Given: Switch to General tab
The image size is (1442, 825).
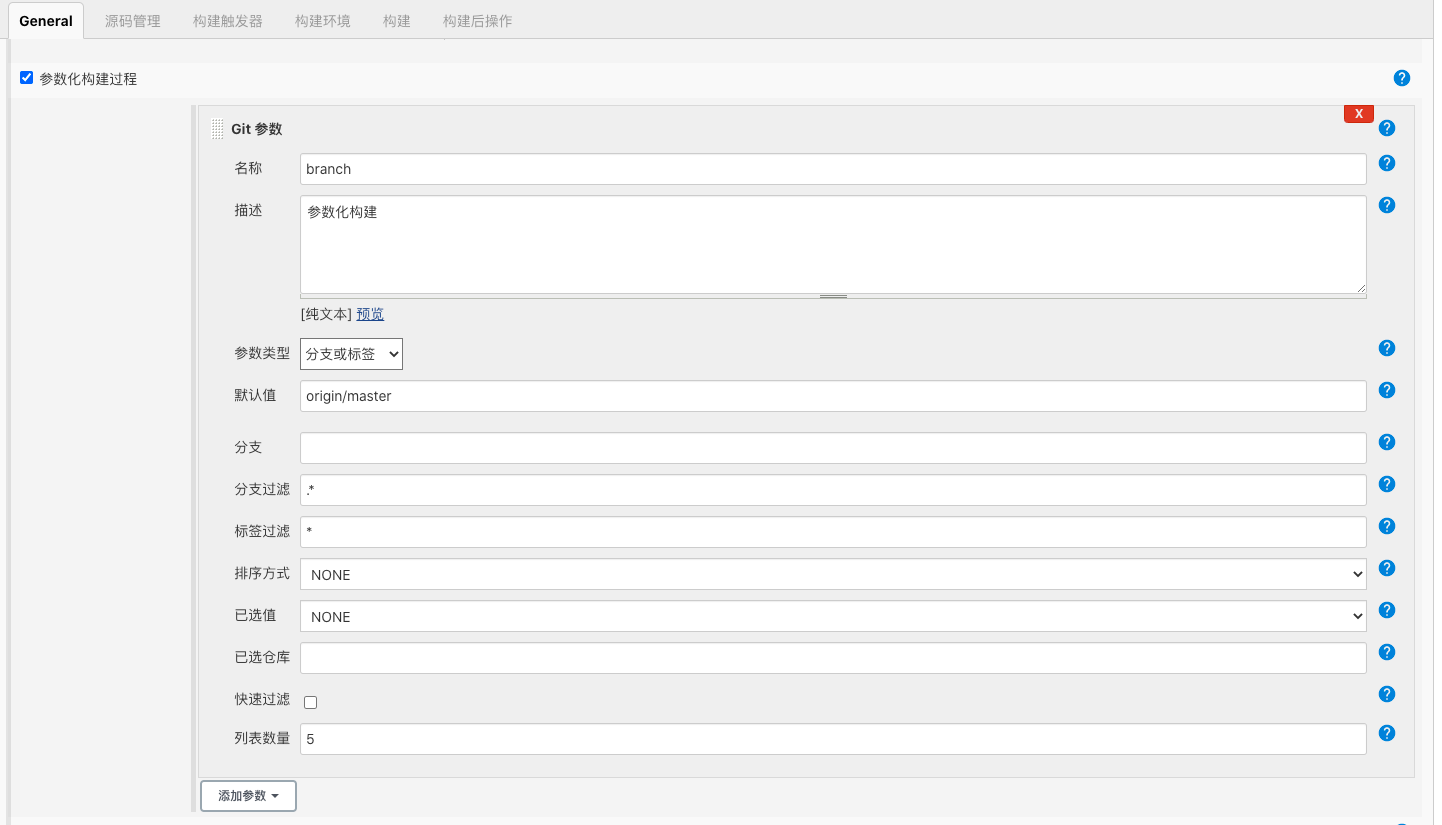Looking at the screenshot, I should [x=46, y=21].
